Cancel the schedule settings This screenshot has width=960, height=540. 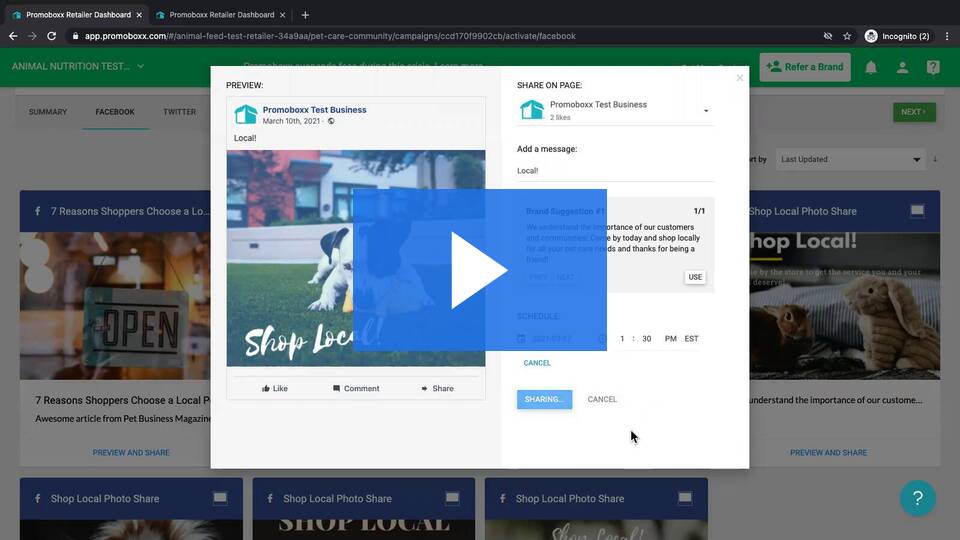click(537, 363)
